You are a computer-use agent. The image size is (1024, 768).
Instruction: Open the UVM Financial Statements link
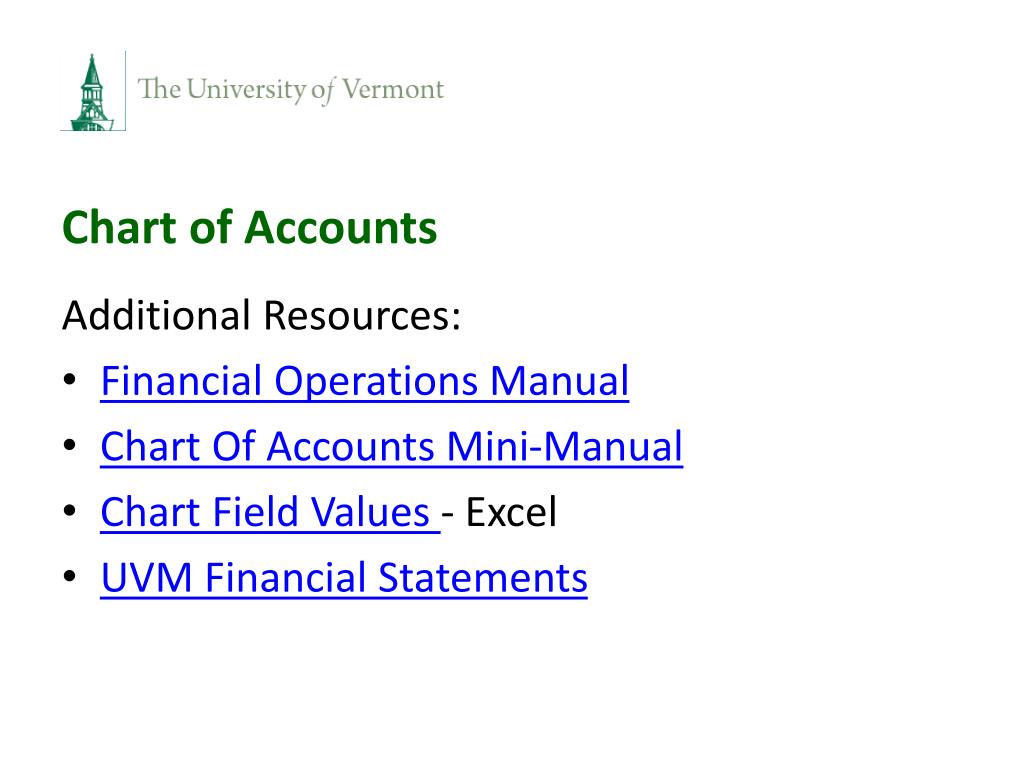(344, 578)
